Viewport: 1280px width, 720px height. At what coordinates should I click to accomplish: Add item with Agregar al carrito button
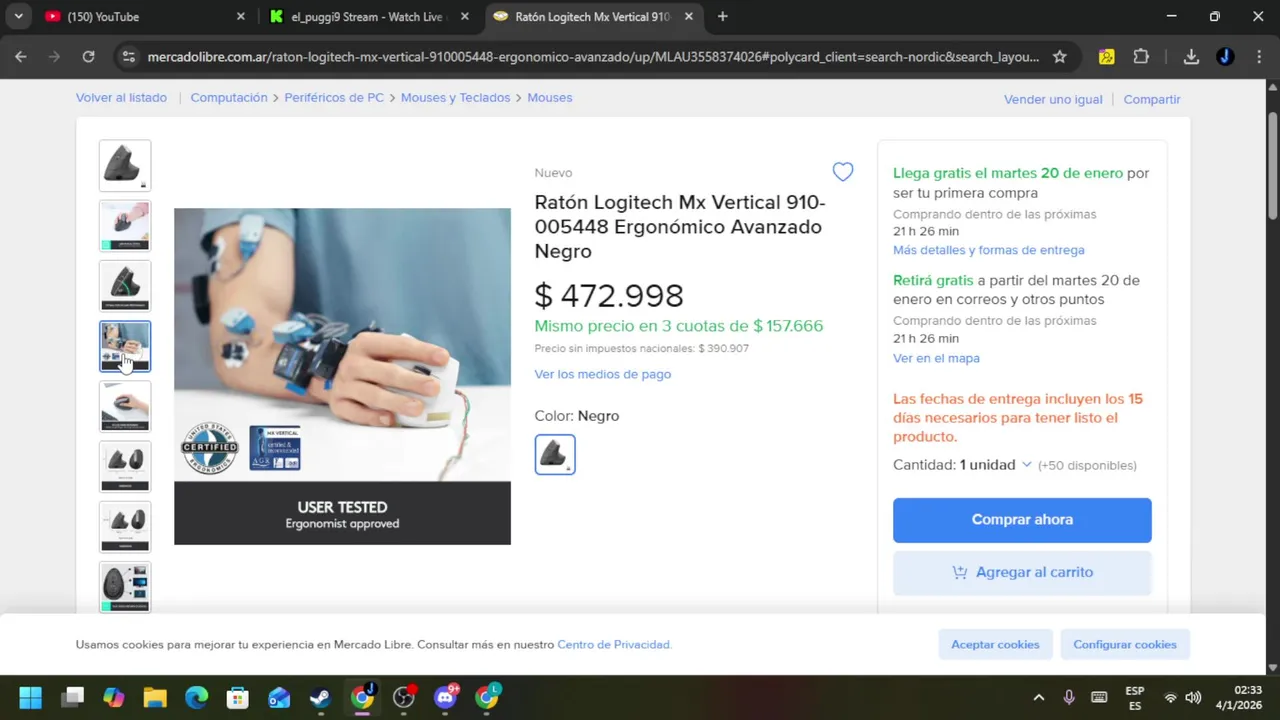(1022, 572)
